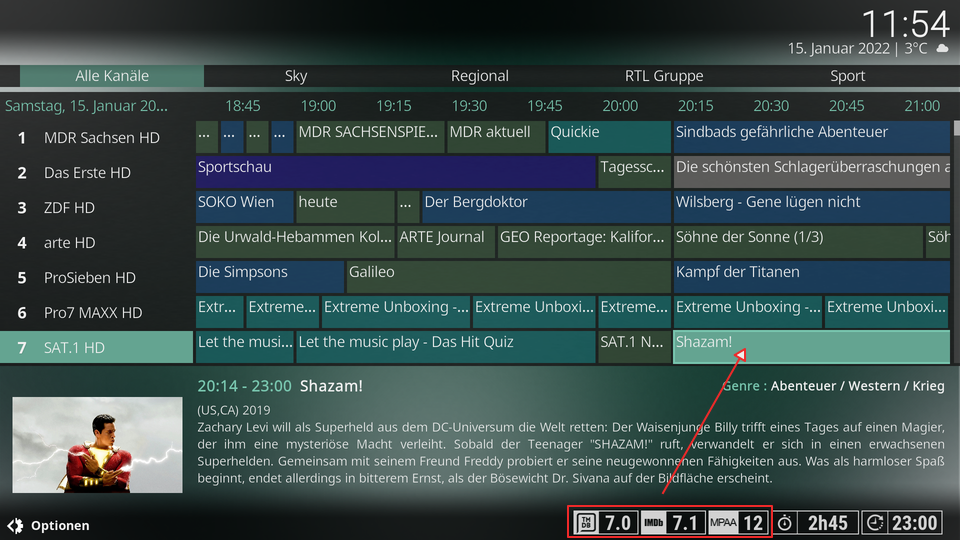Open MDR aktuell programme

tap(496, 137)
